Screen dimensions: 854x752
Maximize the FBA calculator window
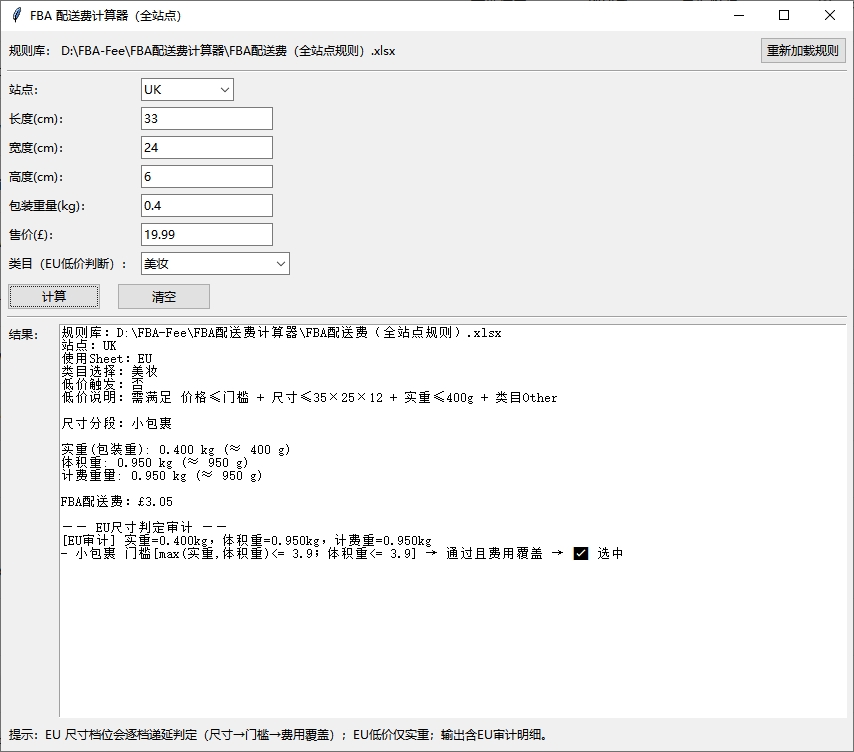pyautogui.click(x=784, y=16)
